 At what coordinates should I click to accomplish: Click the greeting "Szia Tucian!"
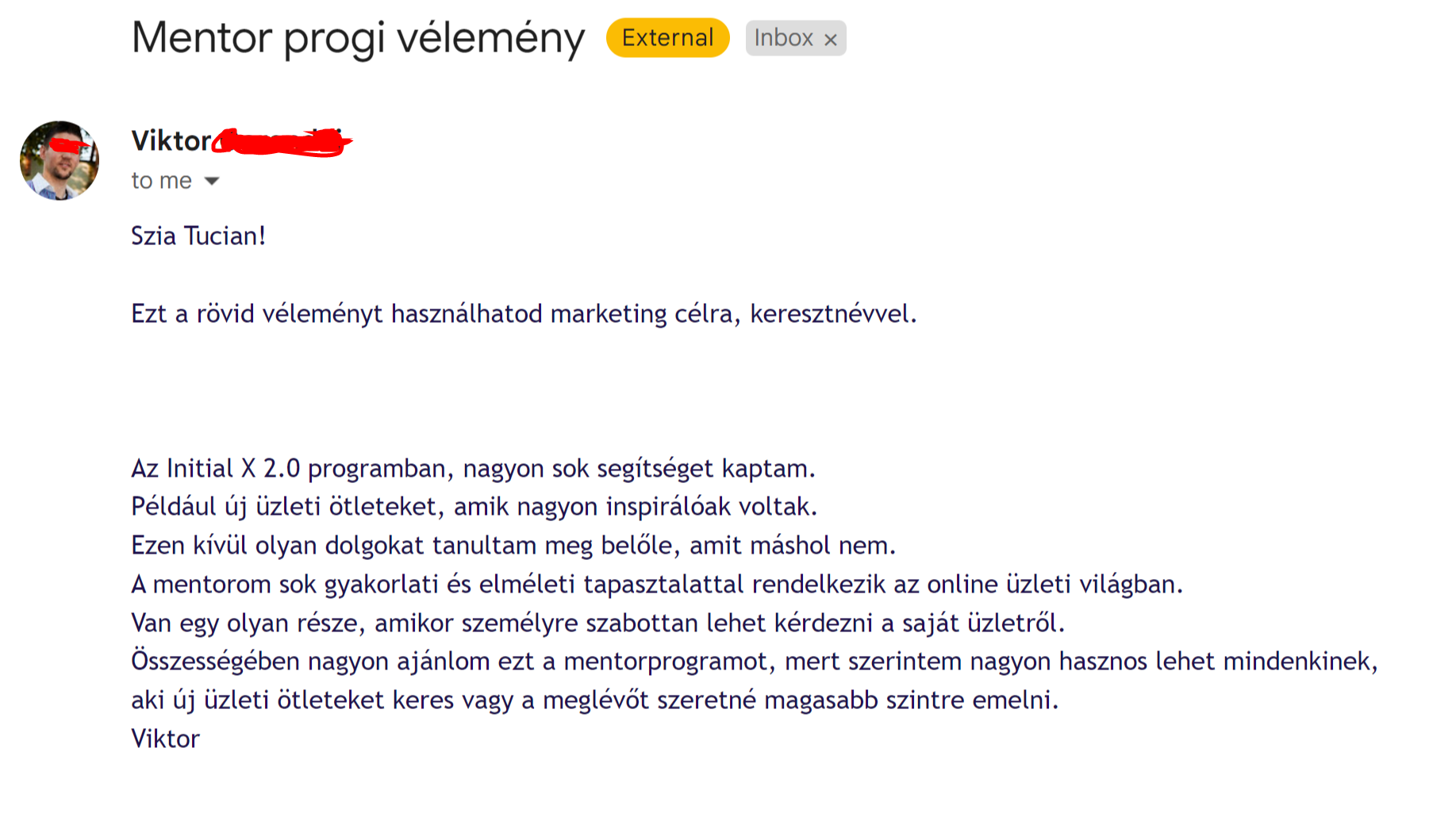198,236
